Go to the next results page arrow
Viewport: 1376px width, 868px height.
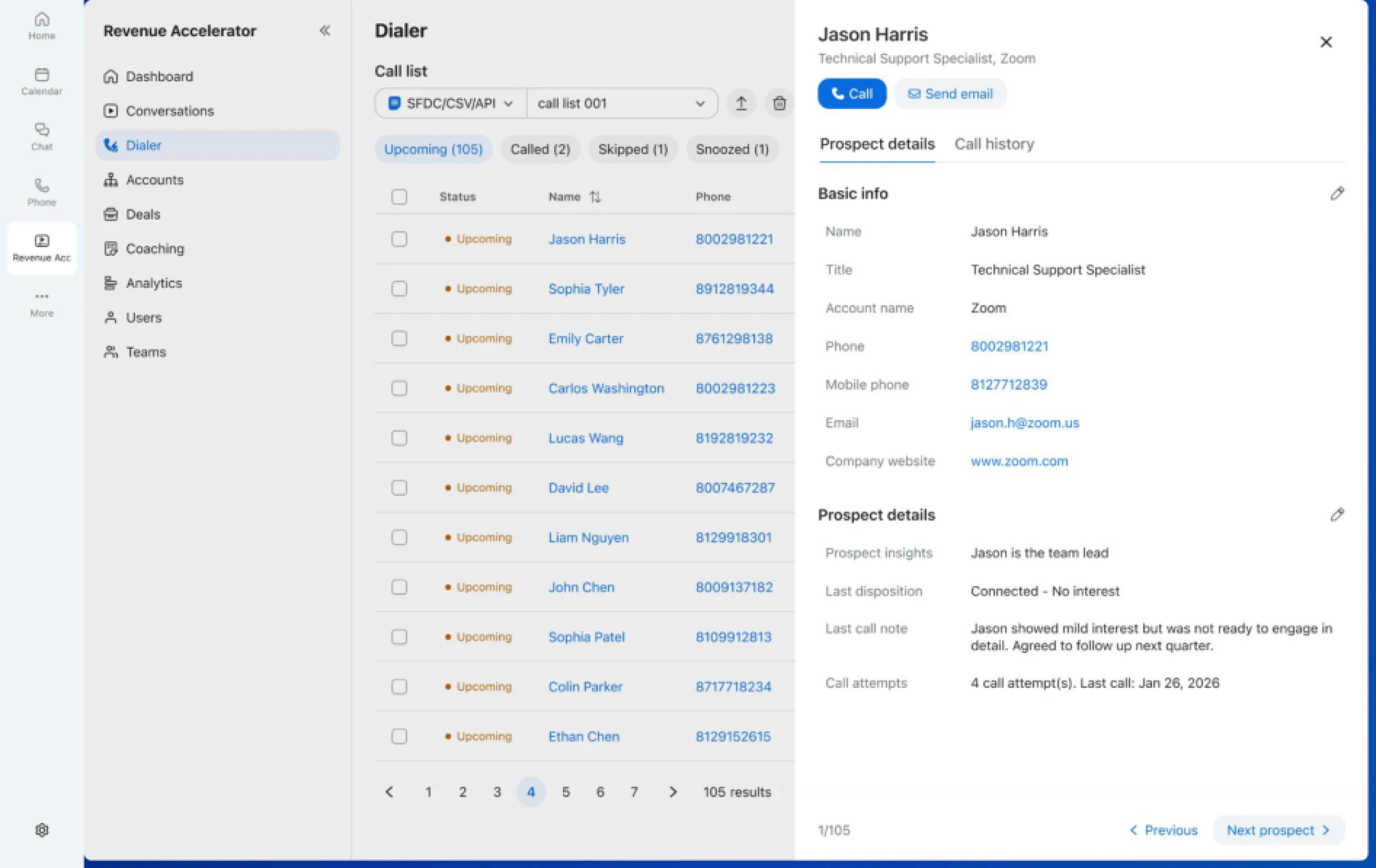pos(672,792)
